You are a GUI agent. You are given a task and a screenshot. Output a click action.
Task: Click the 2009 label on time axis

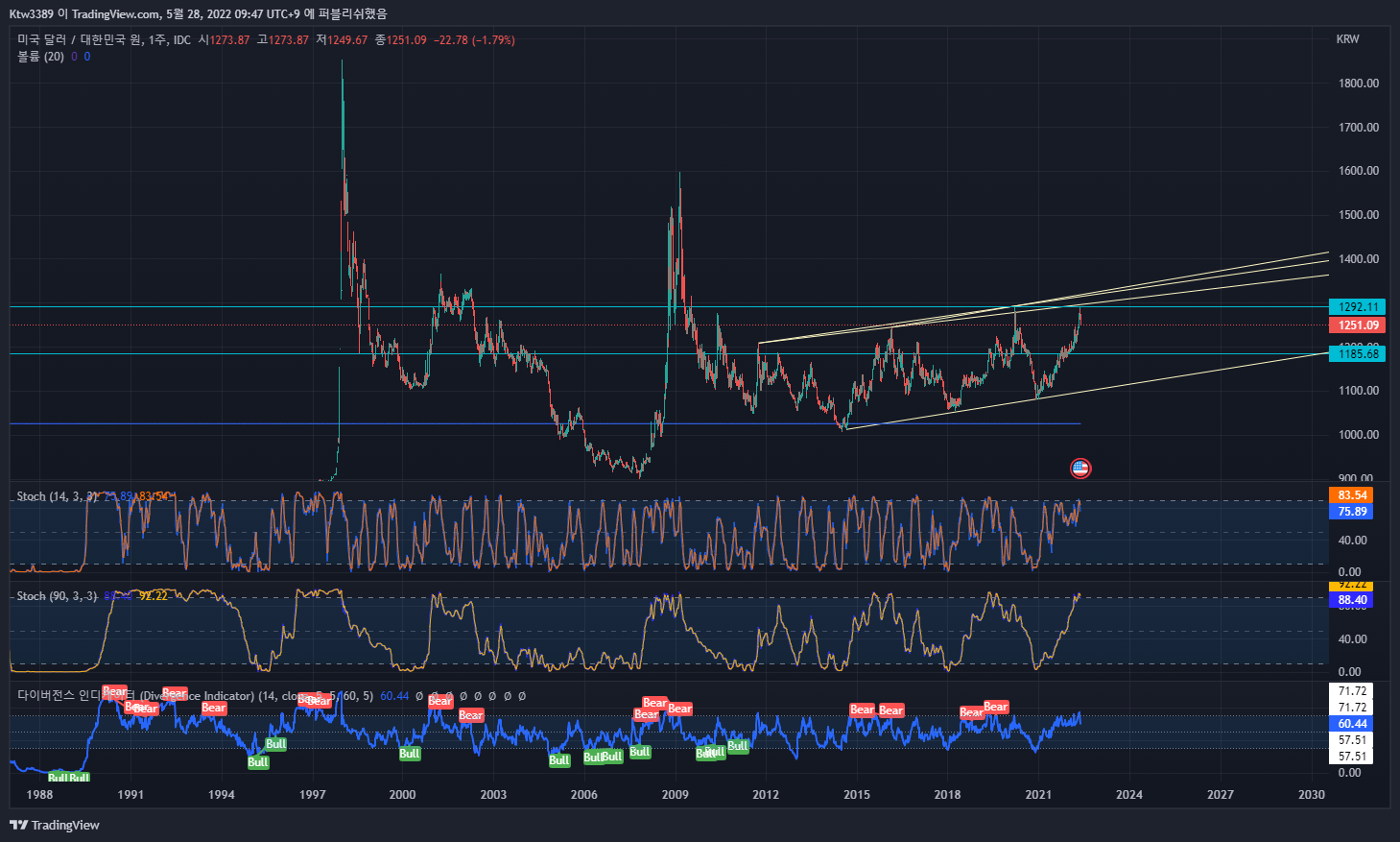click(x=676, y=794)
